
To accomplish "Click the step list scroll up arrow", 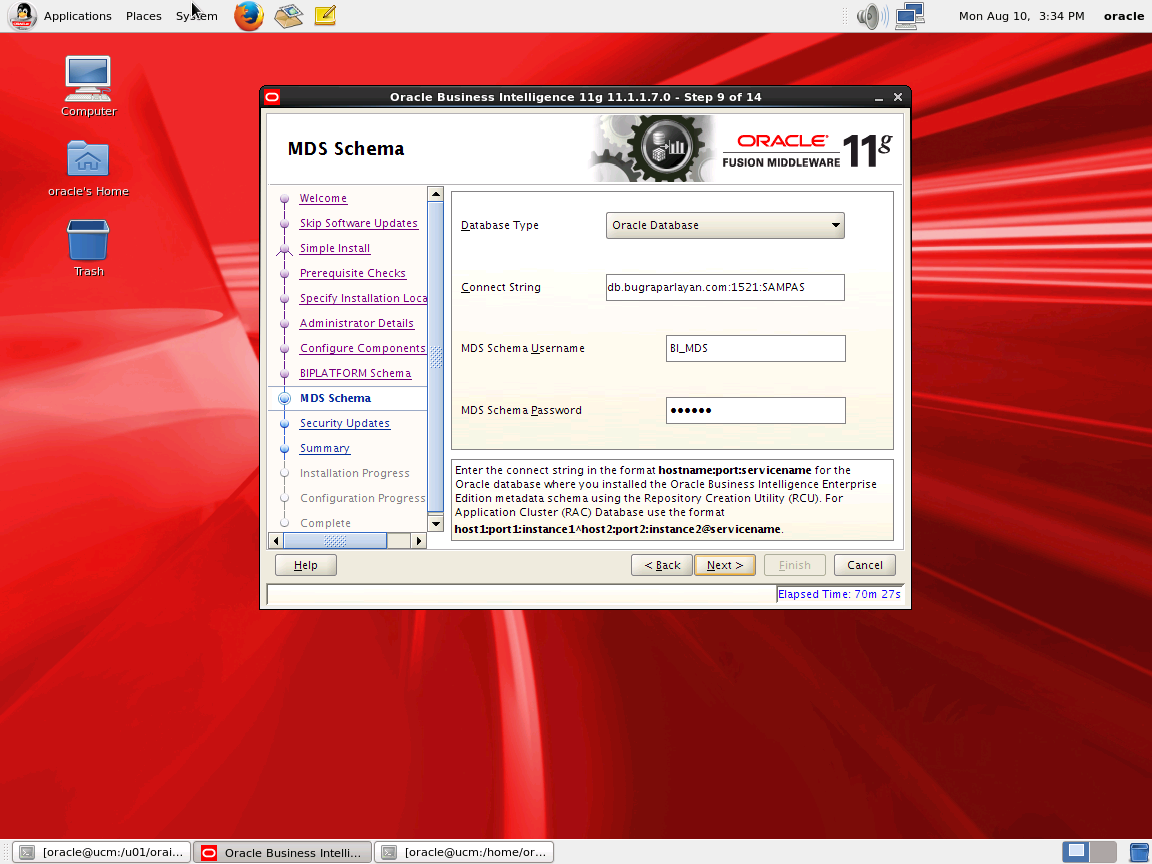I will [x=436, y=194].
